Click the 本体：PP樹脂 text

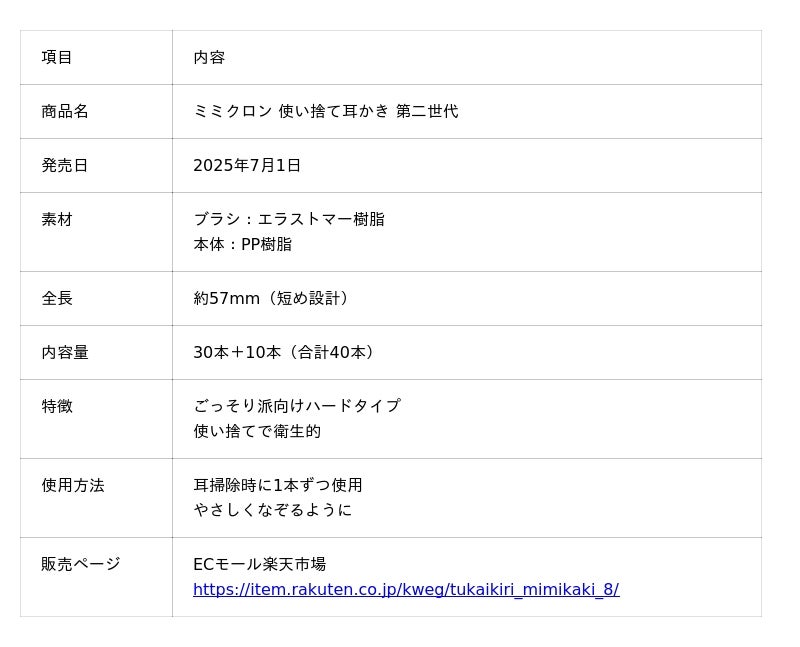tap(242, 244)
